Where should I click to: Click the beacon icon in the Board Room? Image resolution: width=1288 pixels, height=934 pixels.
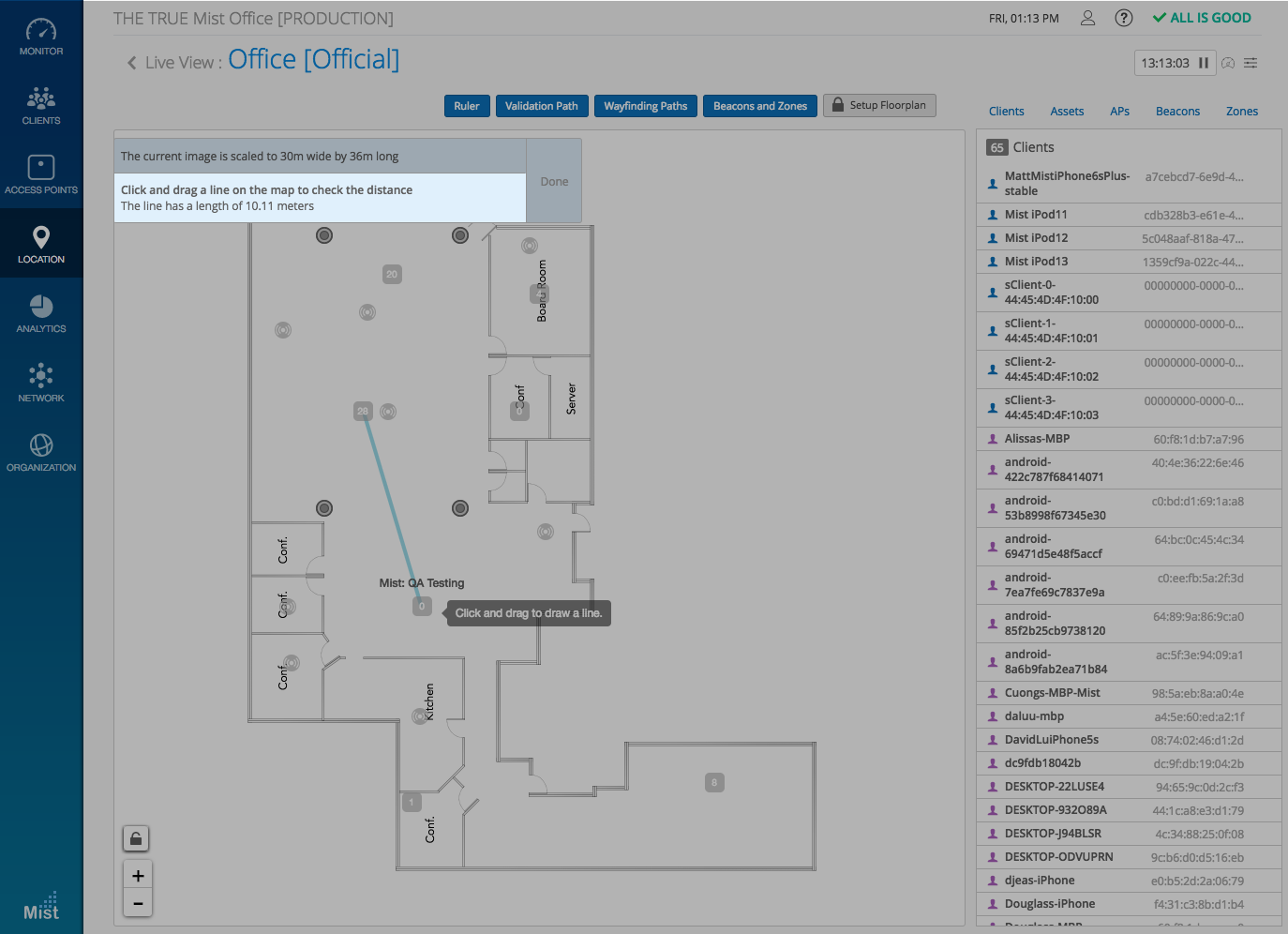coord(530,246)
